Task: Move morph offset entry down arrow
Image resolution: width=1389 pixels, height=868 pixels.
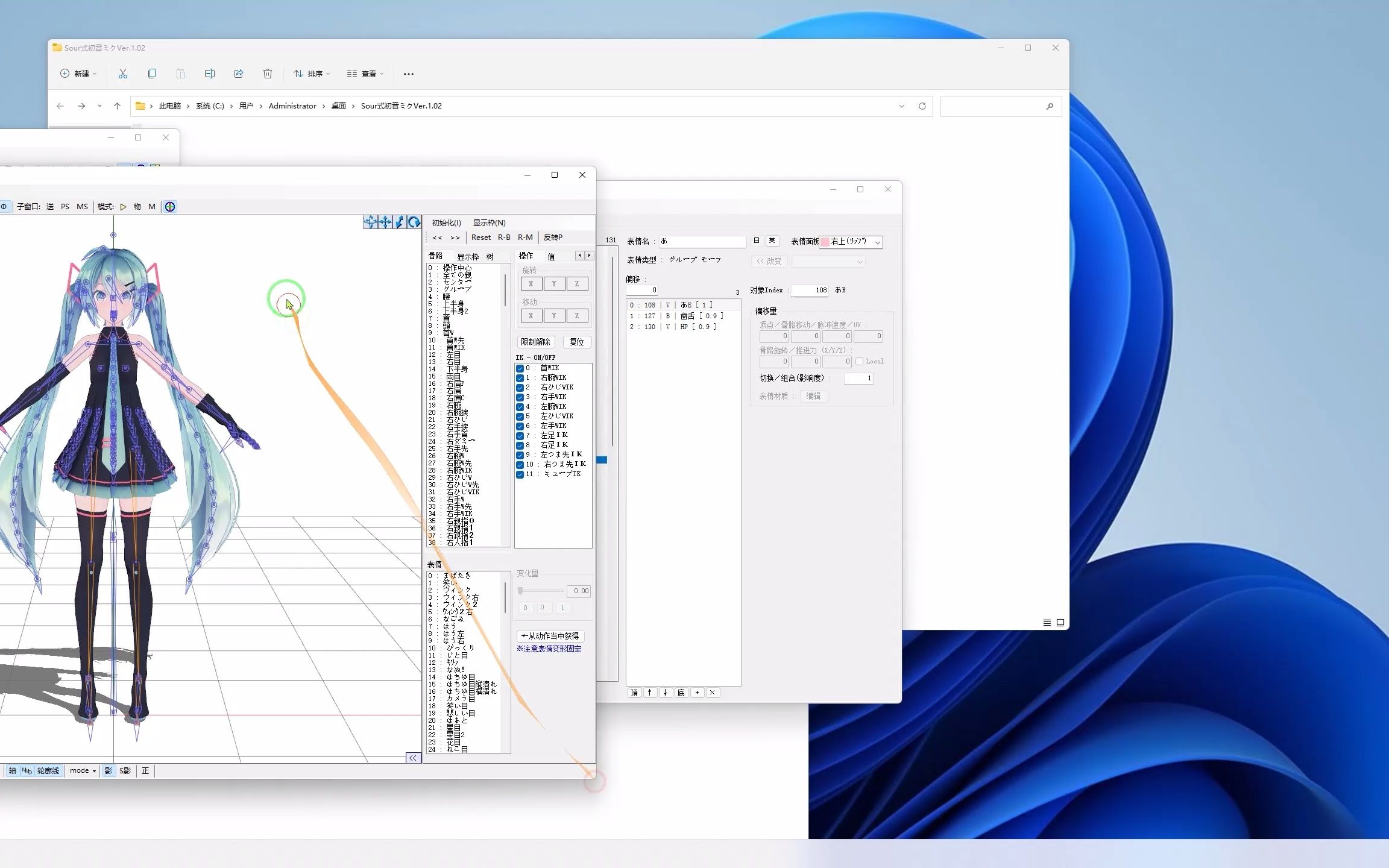Action: pyautogui.click(x=666, y=693)
